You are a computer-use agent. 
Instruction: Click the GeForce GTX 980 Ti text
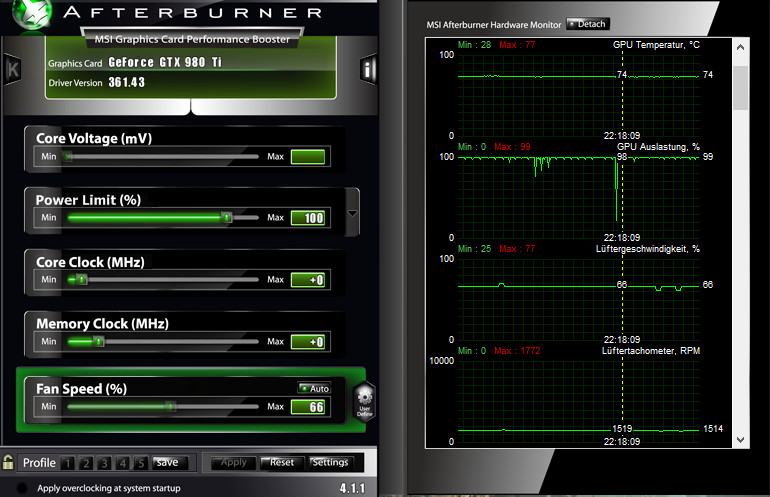point(165,62)
